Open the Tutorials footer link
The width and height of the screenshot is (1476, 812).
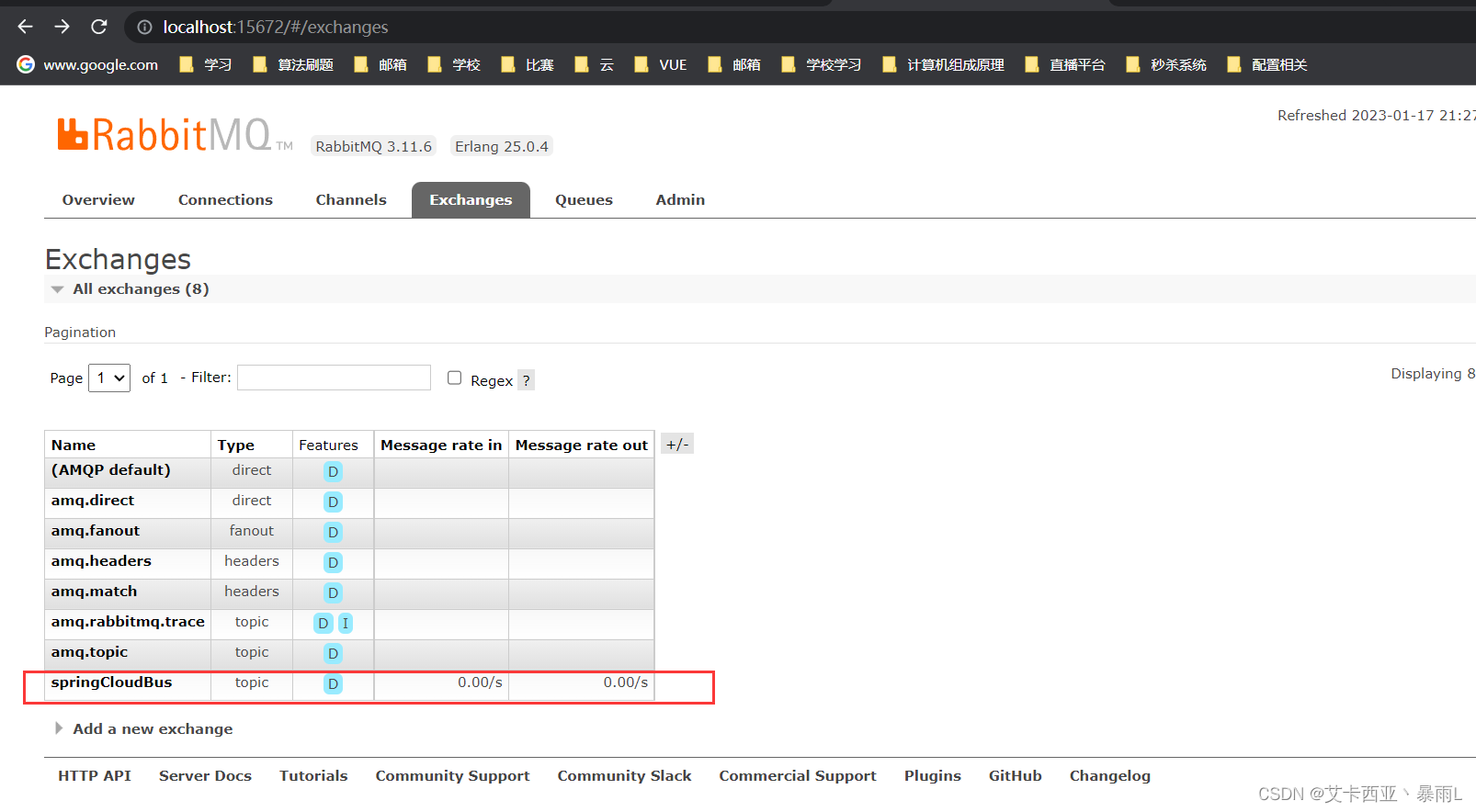point(313,775)
